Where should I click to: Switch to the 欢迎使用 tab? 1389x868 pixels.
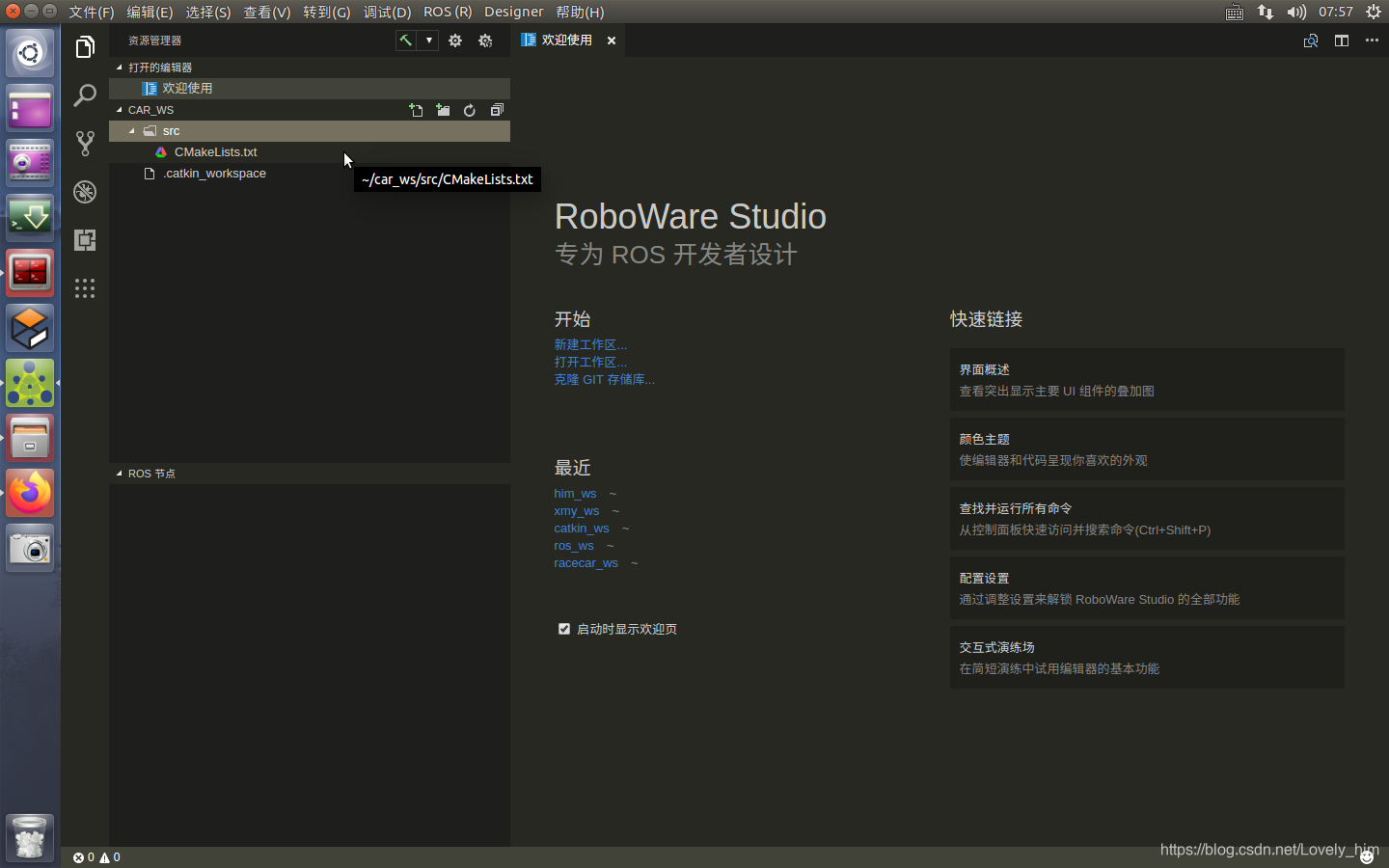click(567, 41)
